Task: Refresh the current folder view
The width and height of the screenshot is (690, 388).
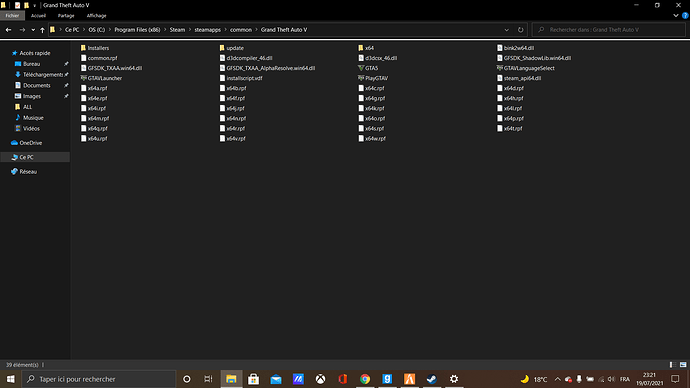Action: pyautogui.click(x=521, y=30)
